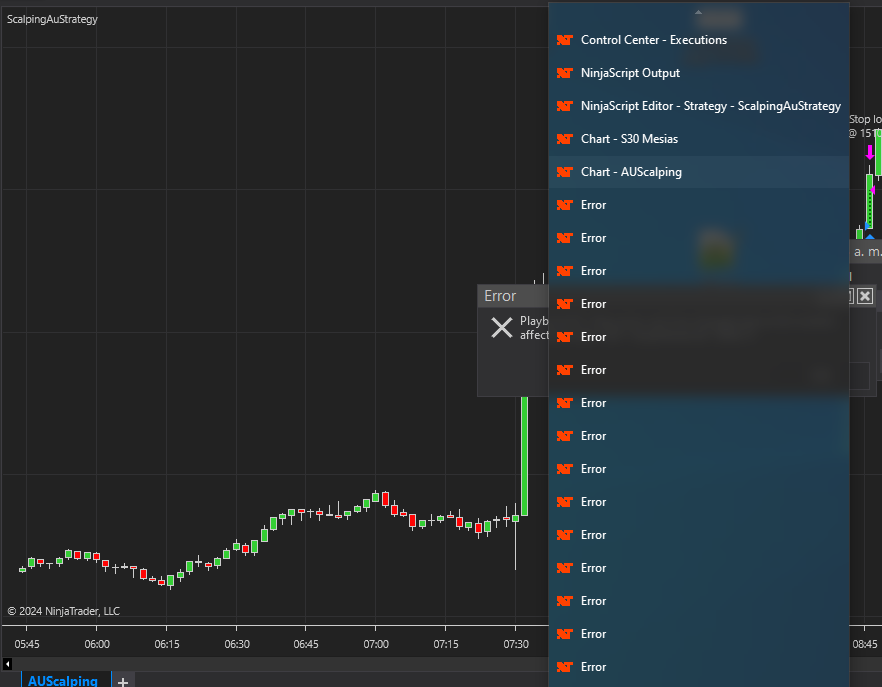The height and width of the screenshot is (687, 882).
Task: Click the 05:45 time axis label
Action: [27, 644]
